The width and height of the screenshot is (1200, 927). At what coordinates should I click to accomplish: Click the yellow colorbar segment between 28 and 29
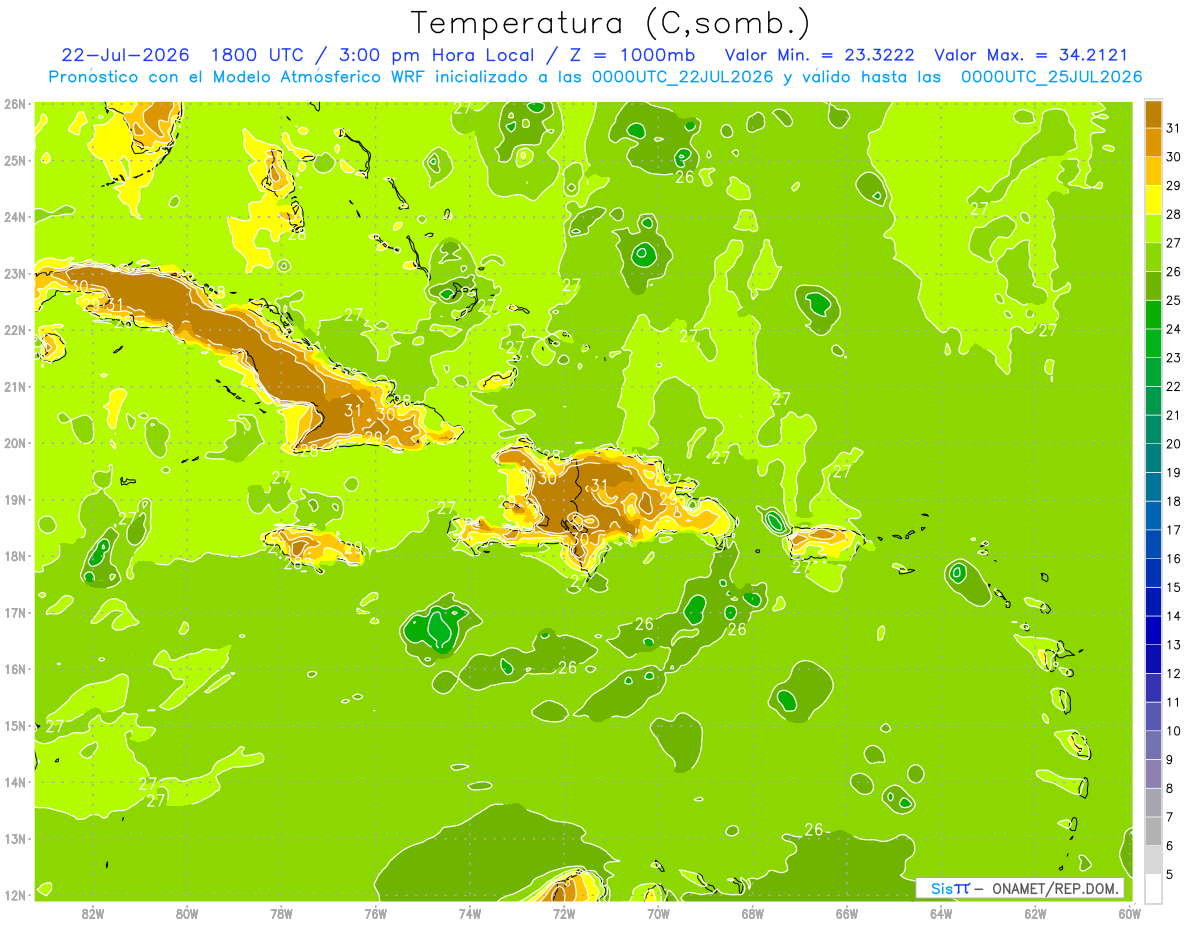pos(1154,199)
